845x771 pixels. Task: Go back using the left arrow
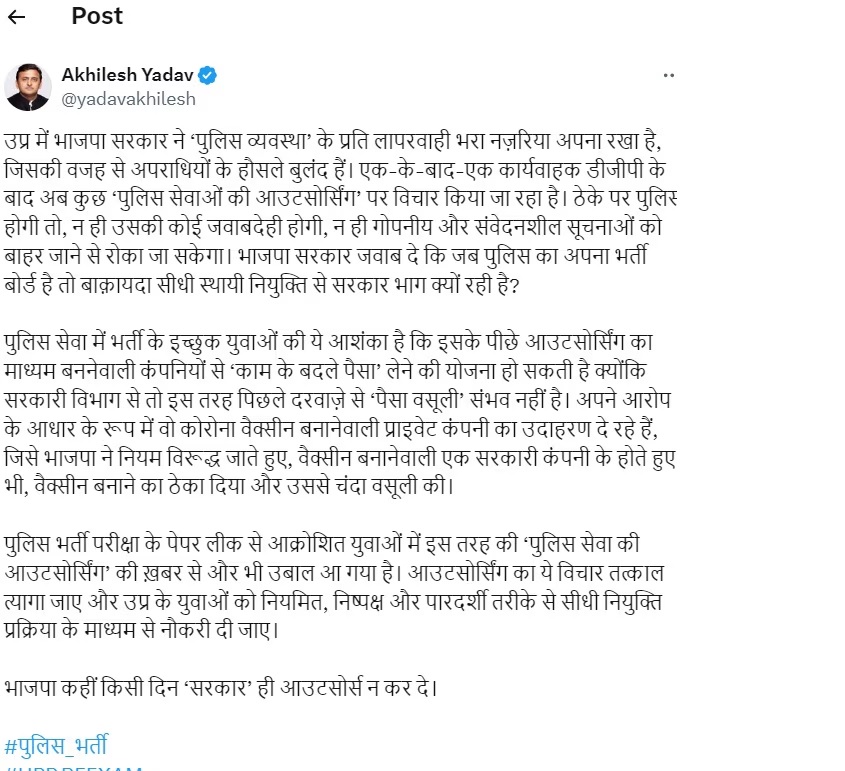click(16, 17)
